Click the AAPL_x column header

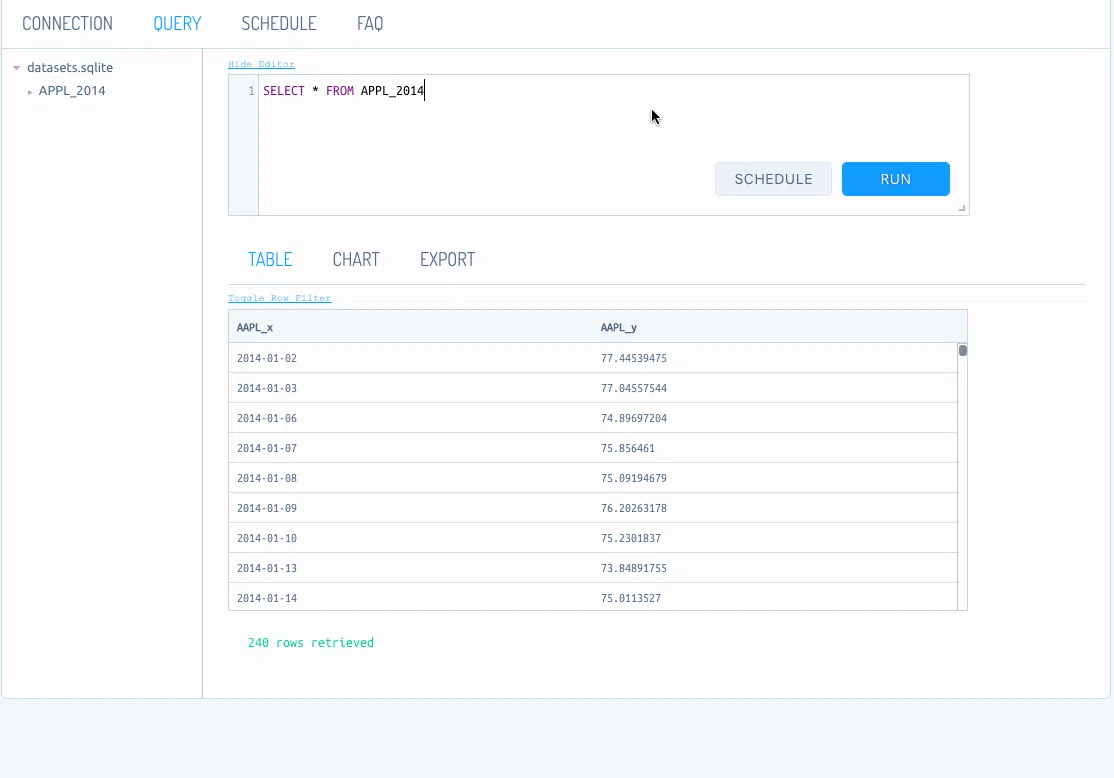[x=255, y=328]
